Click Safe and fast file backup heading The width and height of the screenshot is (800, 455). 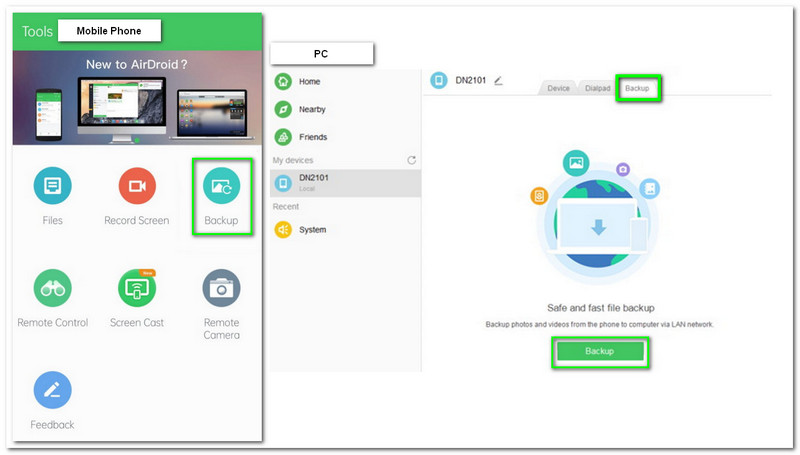(x=601, y=308)
